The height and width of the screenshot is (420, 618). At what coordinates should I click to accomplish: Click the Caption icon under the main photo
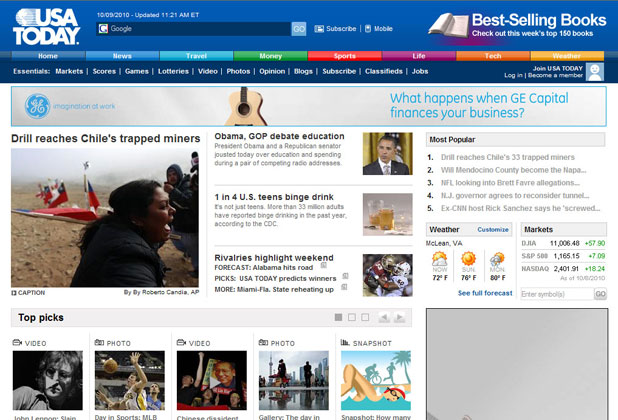pyautogui.click(x=14, y=293)
